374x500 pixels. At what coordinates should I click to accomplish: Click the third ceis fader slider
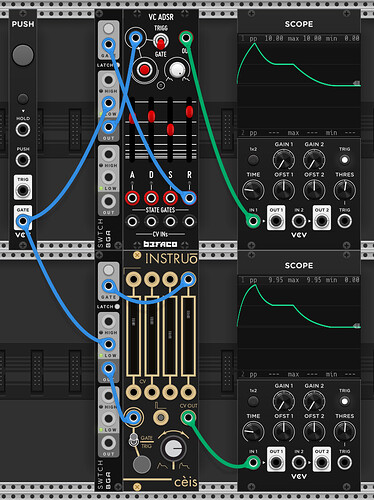[x=170, y=337]
